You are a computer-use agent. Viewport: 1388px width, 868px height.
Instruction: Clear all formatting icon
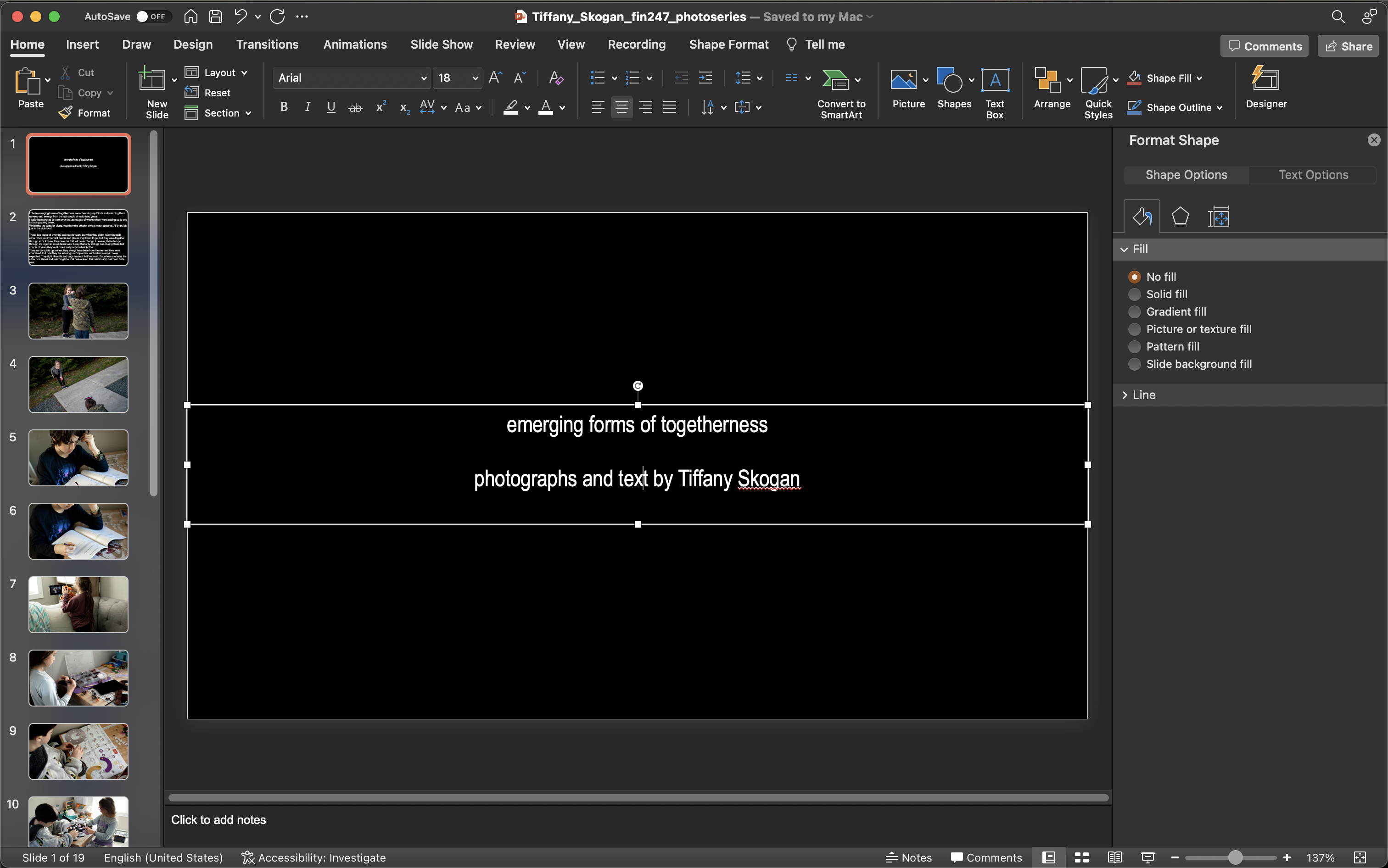point(556,78)
